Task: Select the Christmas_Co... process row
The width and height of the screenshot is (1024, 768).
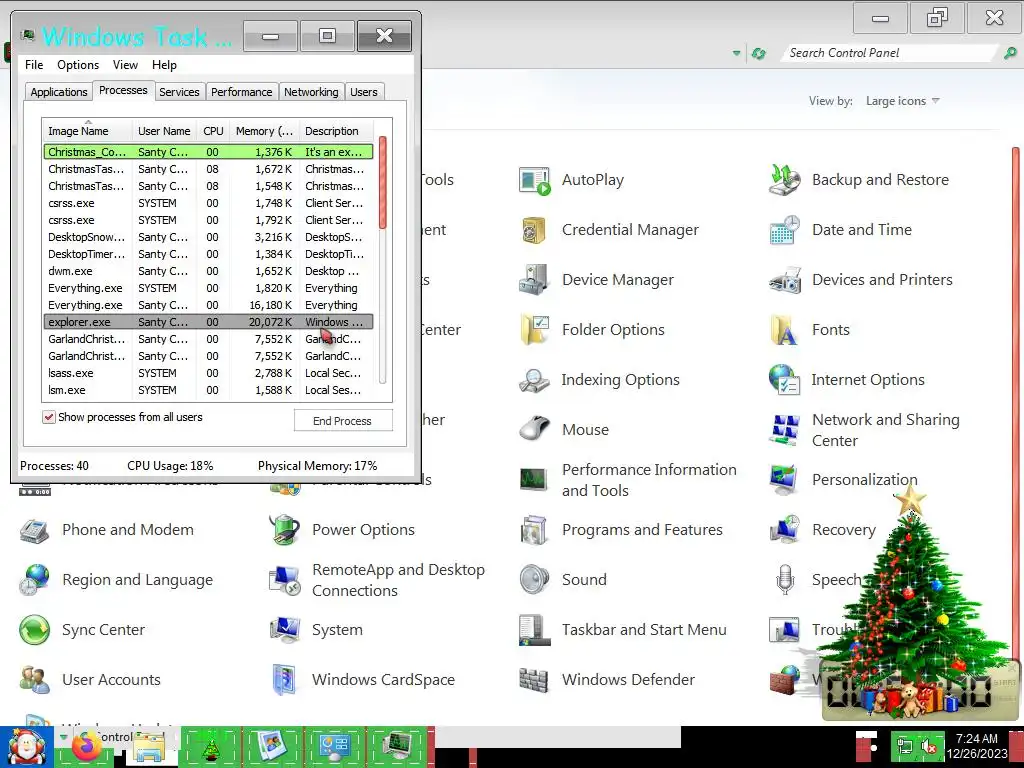Action: point(208,152)
